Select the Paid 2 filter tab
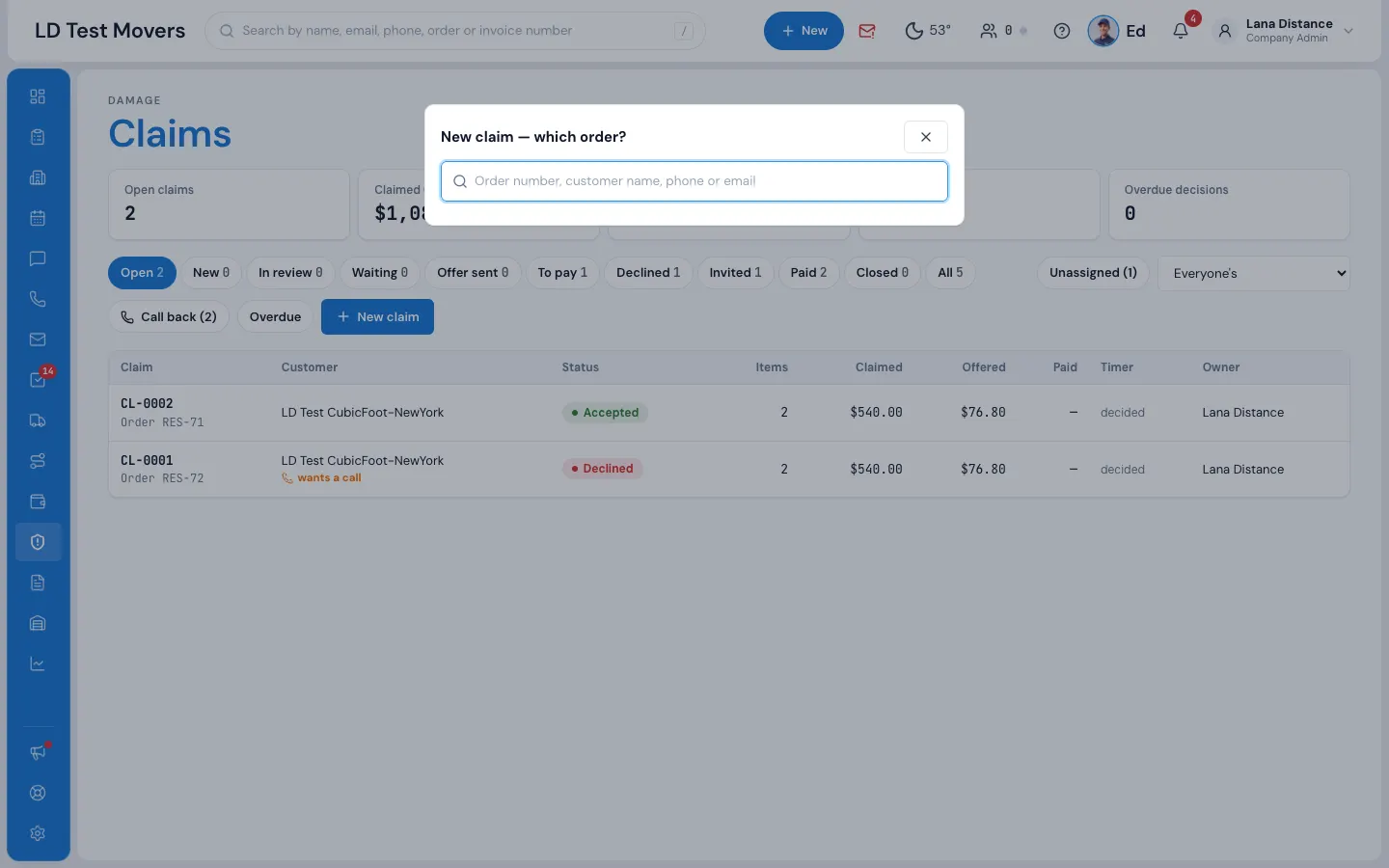Image resolution: width=1389 pixels, height=868 pixels. pyautogui.click(x=808, y=273)
